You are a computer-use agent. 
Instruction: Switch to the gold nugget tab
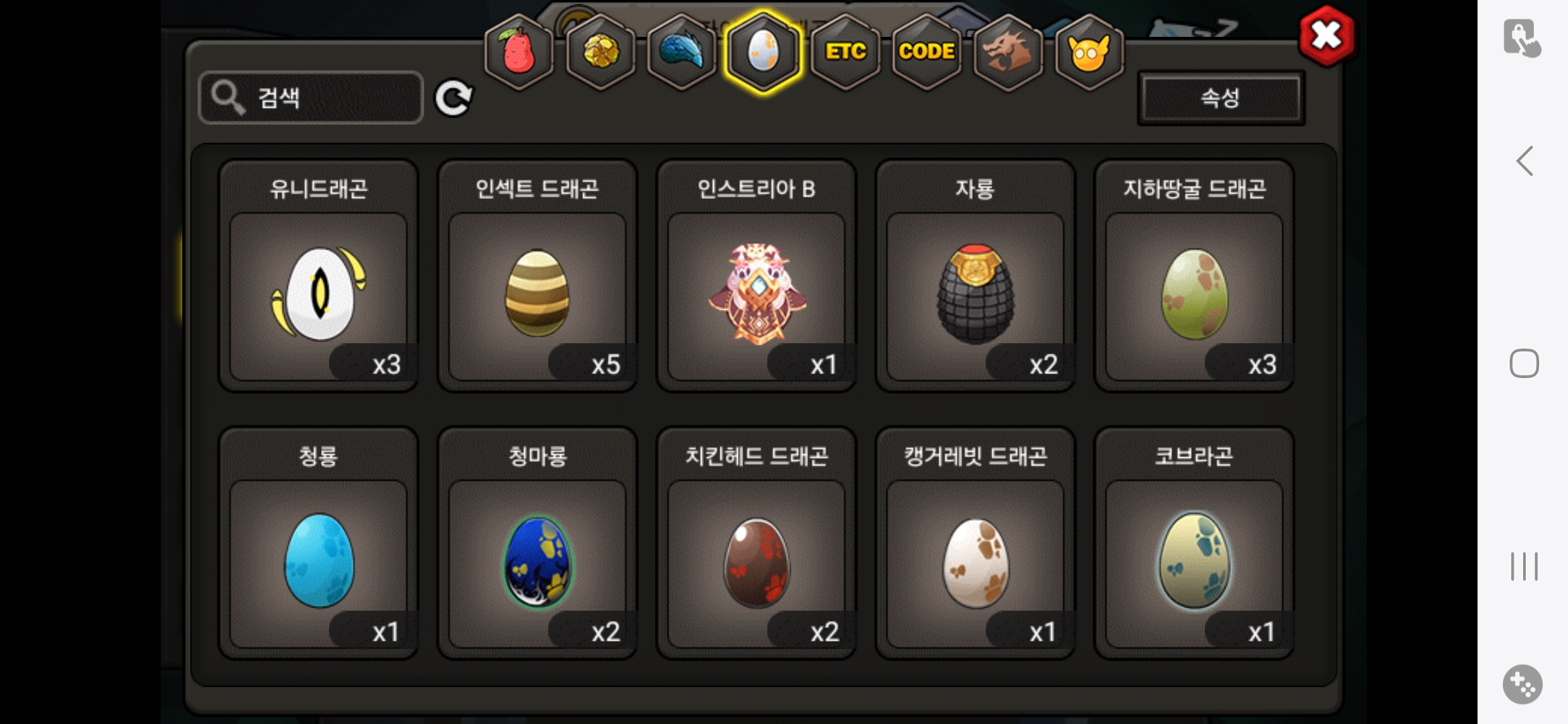(600, 52)
